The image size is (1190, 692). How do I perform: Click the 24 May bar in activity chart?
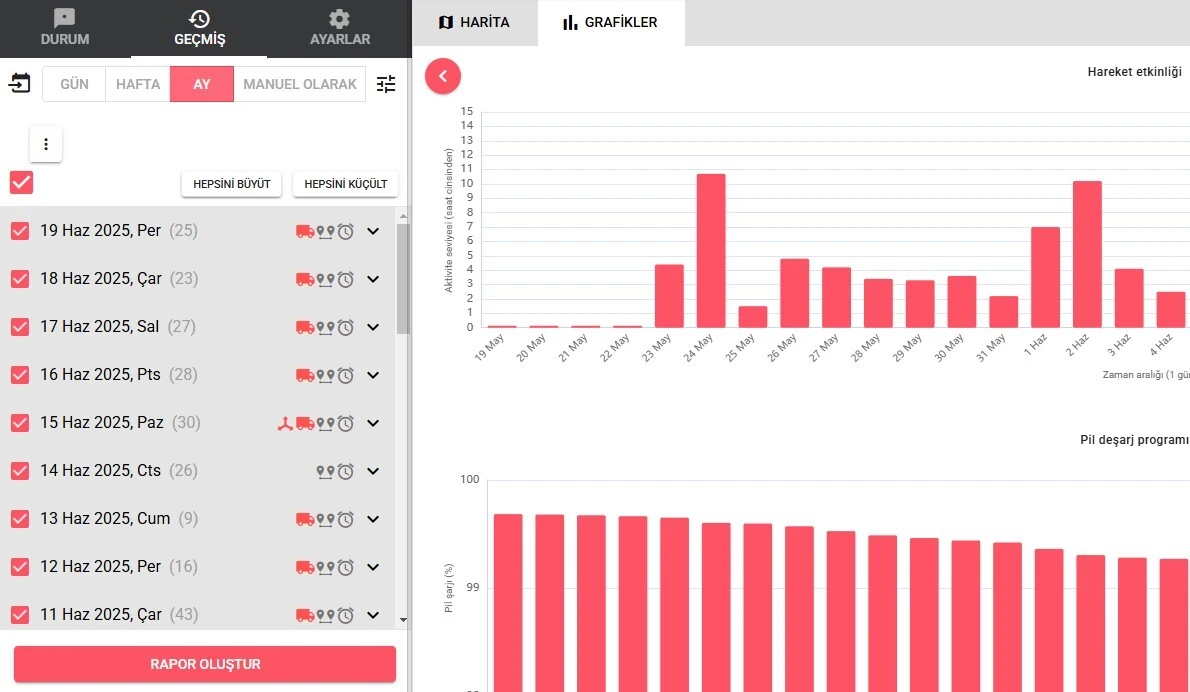tap(711, 250)
